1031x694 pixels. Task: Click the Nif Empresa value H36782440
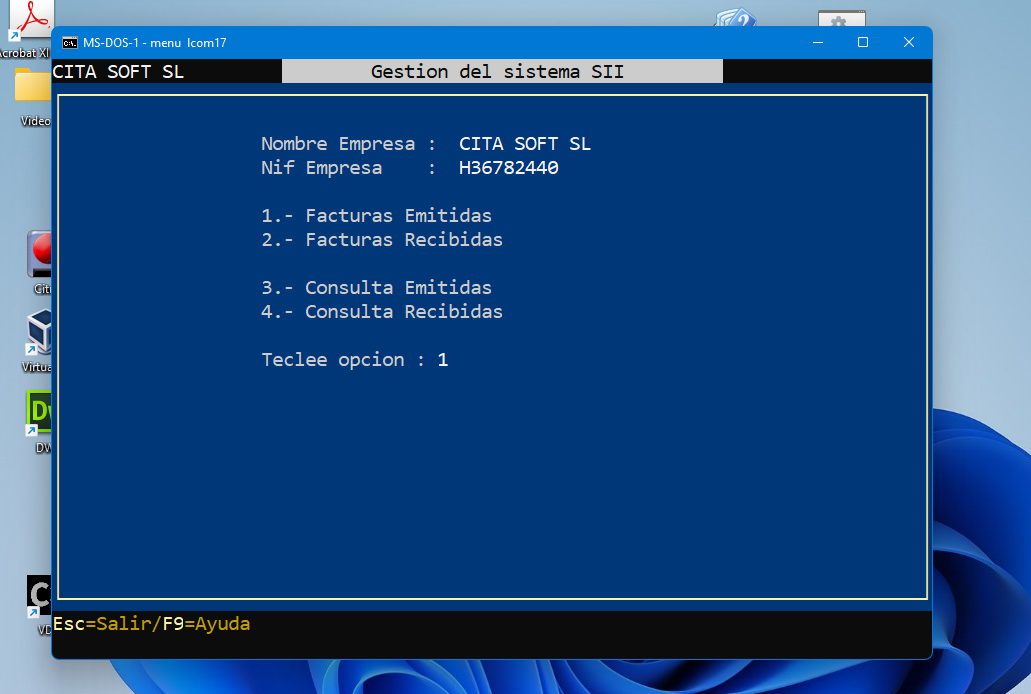[511, 167]
